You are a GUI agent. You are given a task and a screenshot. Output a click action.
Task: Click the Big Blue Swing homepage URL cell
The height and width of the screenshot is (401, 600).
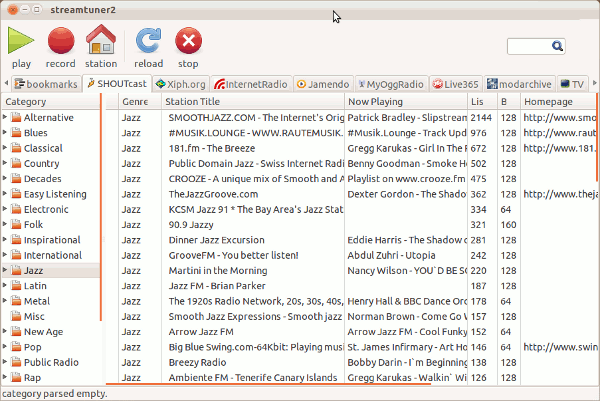(x=560, y=347)
